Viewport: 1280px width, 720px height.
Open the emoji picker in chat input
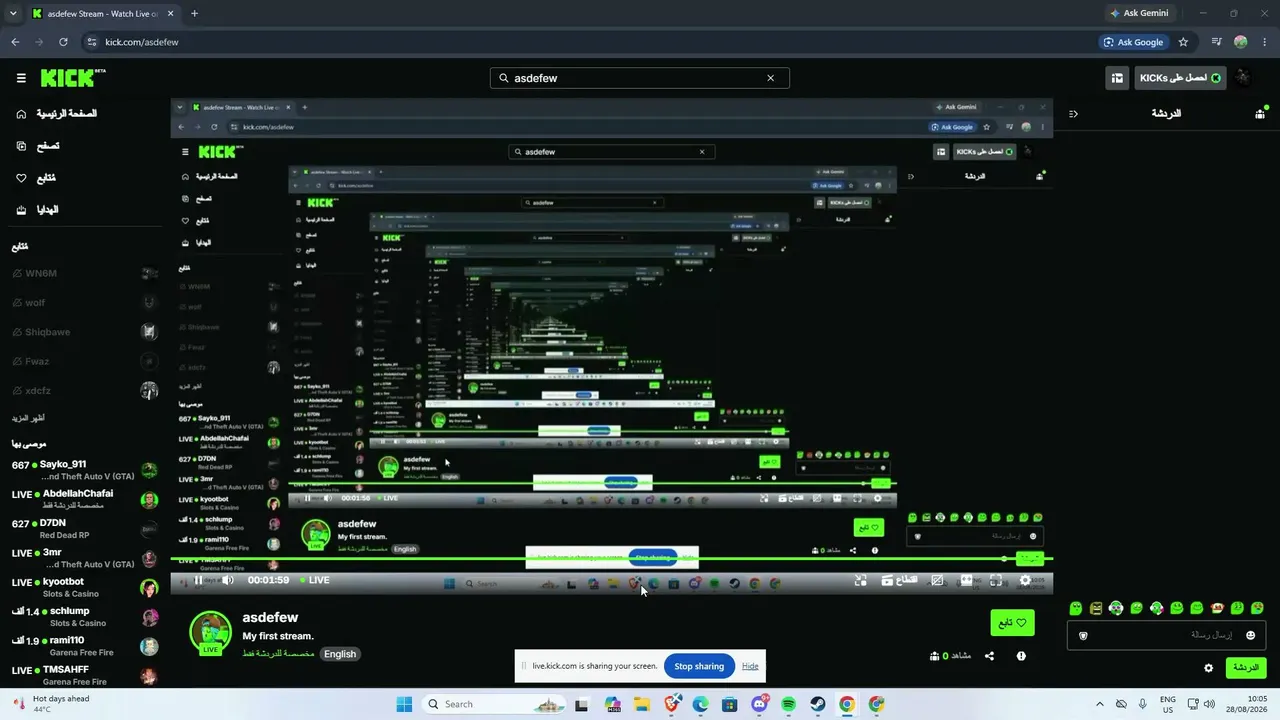click(1250, 635)
